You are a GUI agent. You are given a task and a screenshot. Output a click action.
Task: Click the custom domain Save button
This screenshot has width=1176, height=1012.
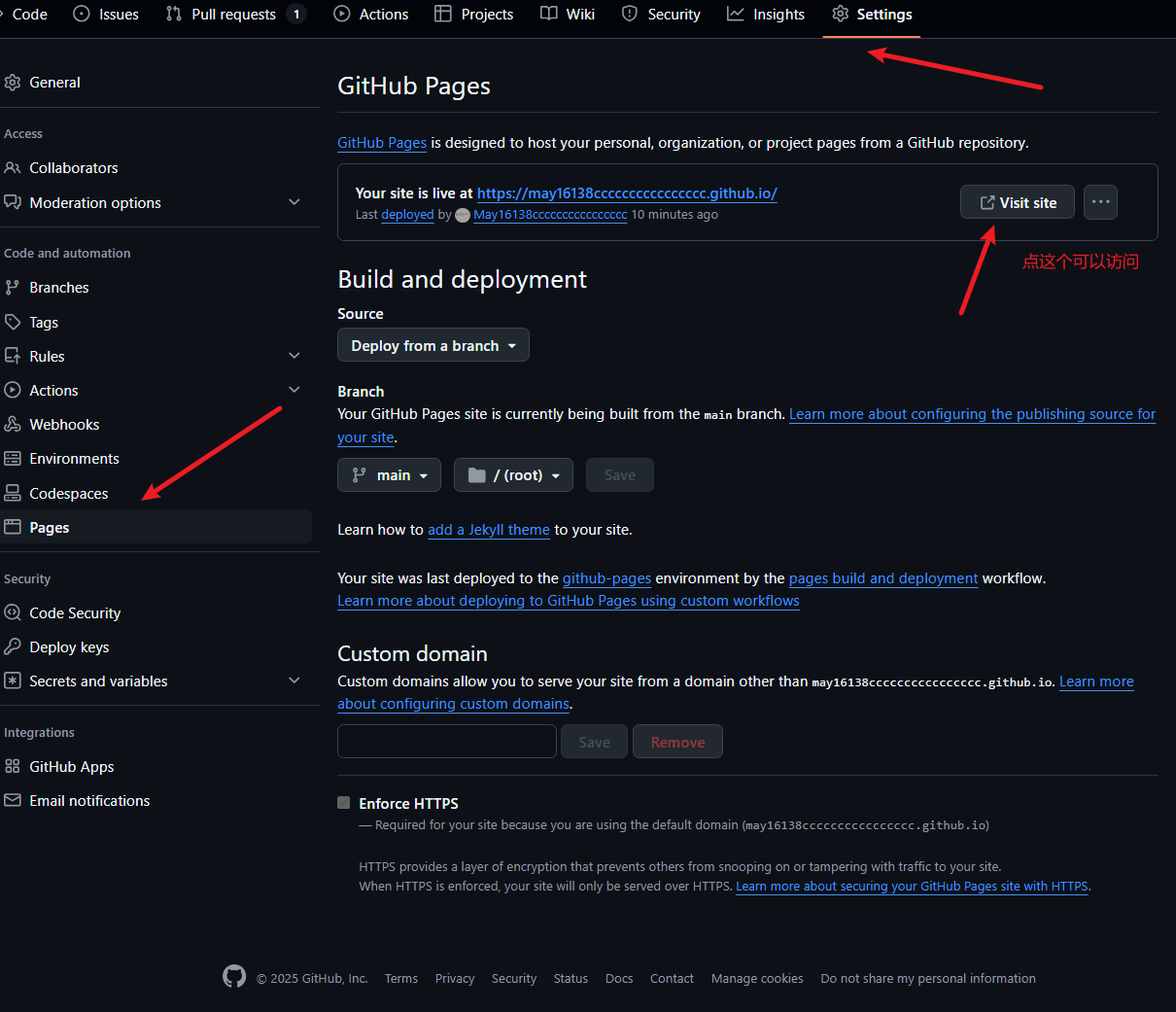coord(594,742)
